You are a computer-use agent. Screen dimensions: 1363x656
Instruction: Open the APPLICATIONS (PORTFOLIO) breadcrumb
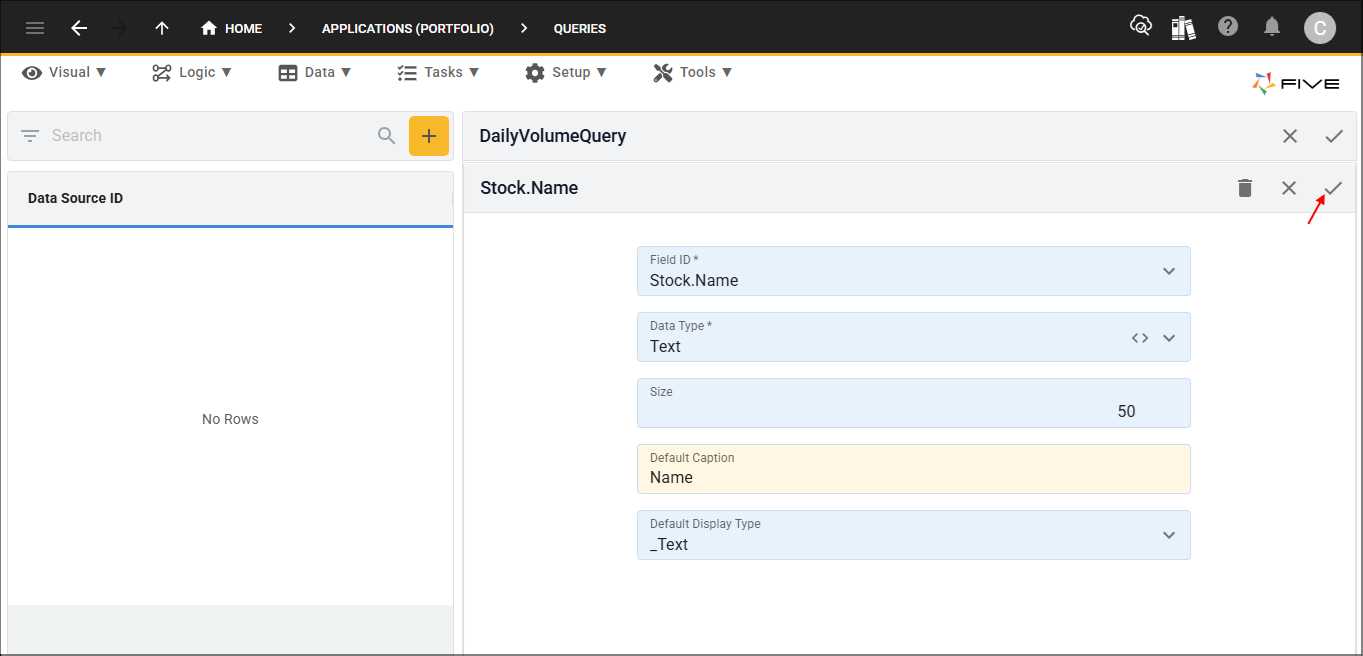pos(408,29)
